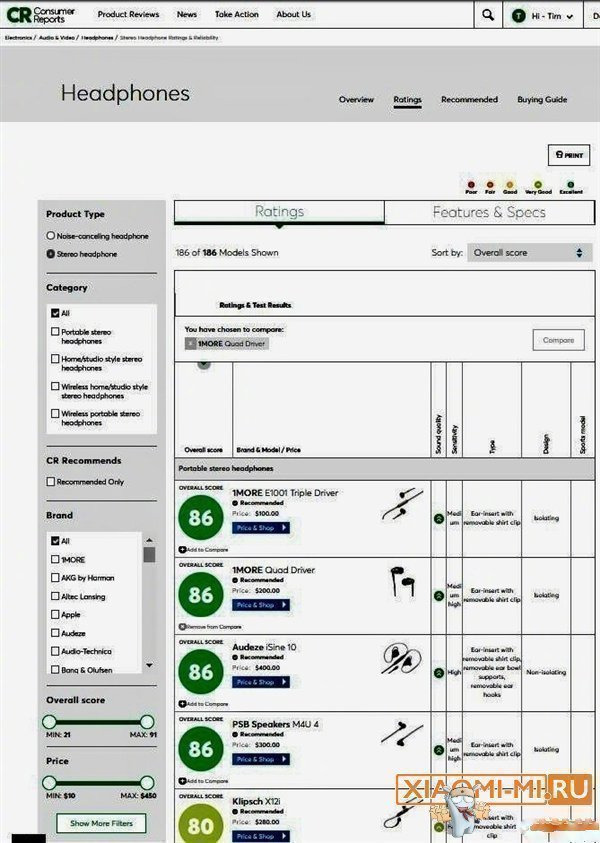
Task: Check the 1MORE brand checkbox
Action: click(x=55, y=559)
